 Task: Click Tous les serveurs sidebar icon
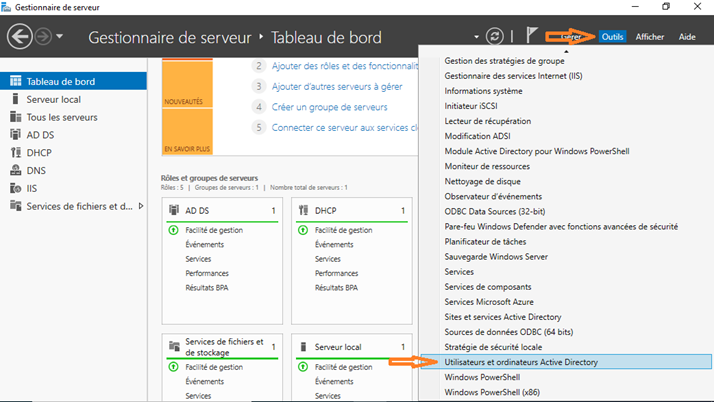[x=15, y=117]
